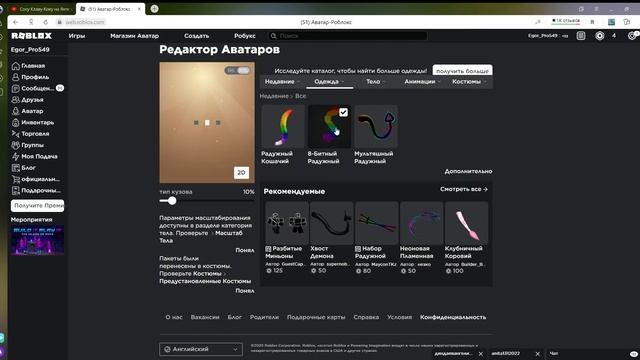Click Дополнительно link
The image size is (640, 360).
coord(468,171)
